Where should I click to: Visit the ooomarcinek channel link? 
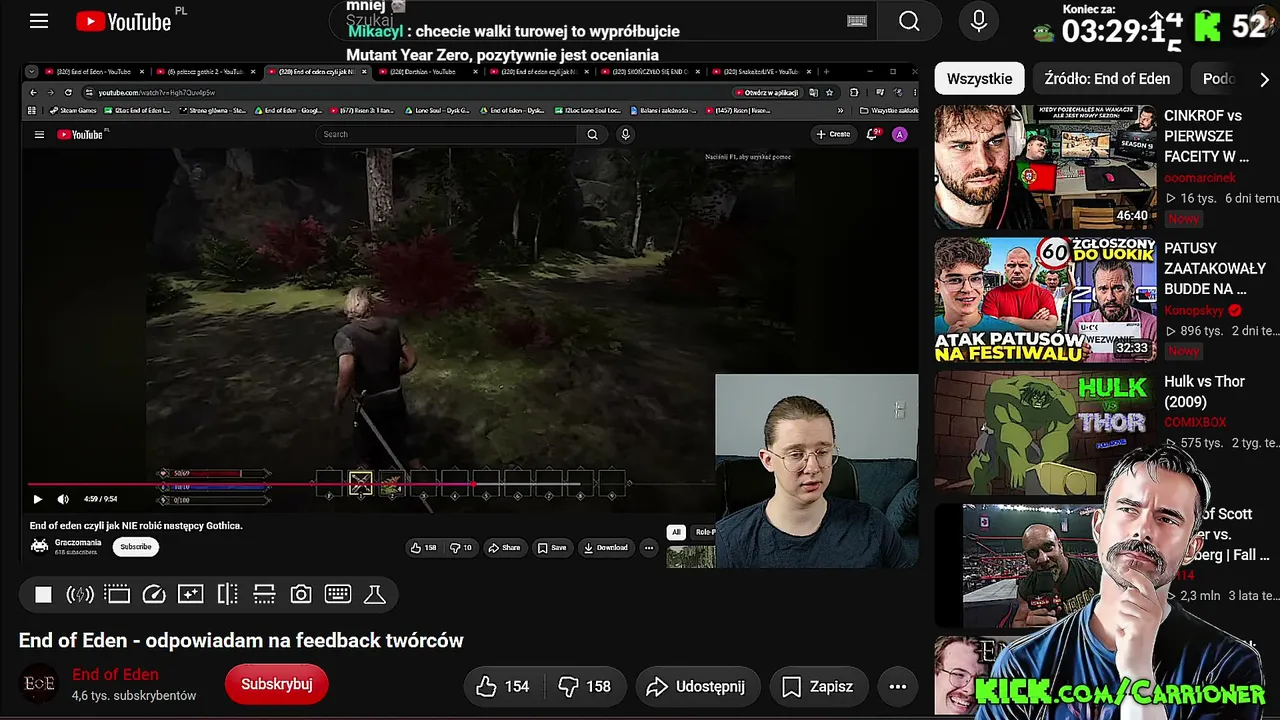pyautogui.click(x=1200, y=177)
